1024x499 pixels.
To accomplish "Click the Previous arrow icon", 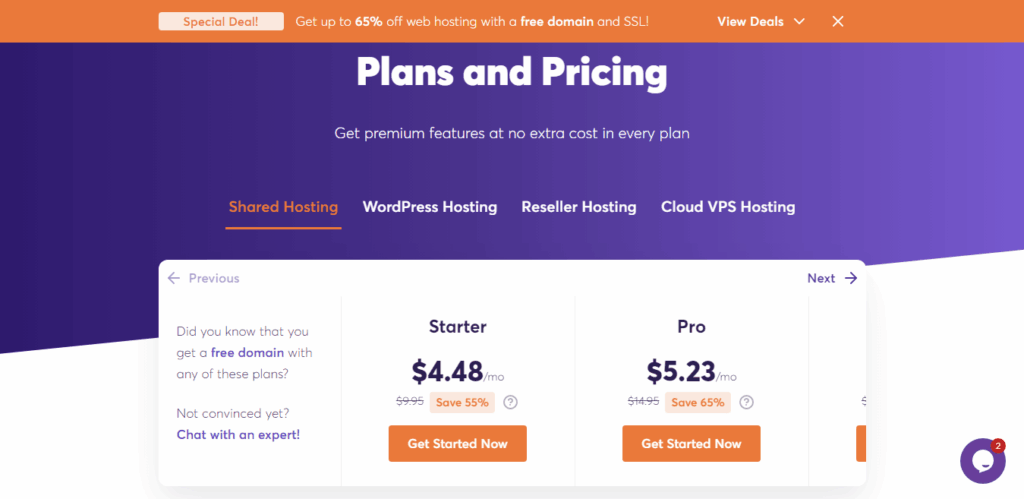I will pyautogui.click(x=174, y=278).
